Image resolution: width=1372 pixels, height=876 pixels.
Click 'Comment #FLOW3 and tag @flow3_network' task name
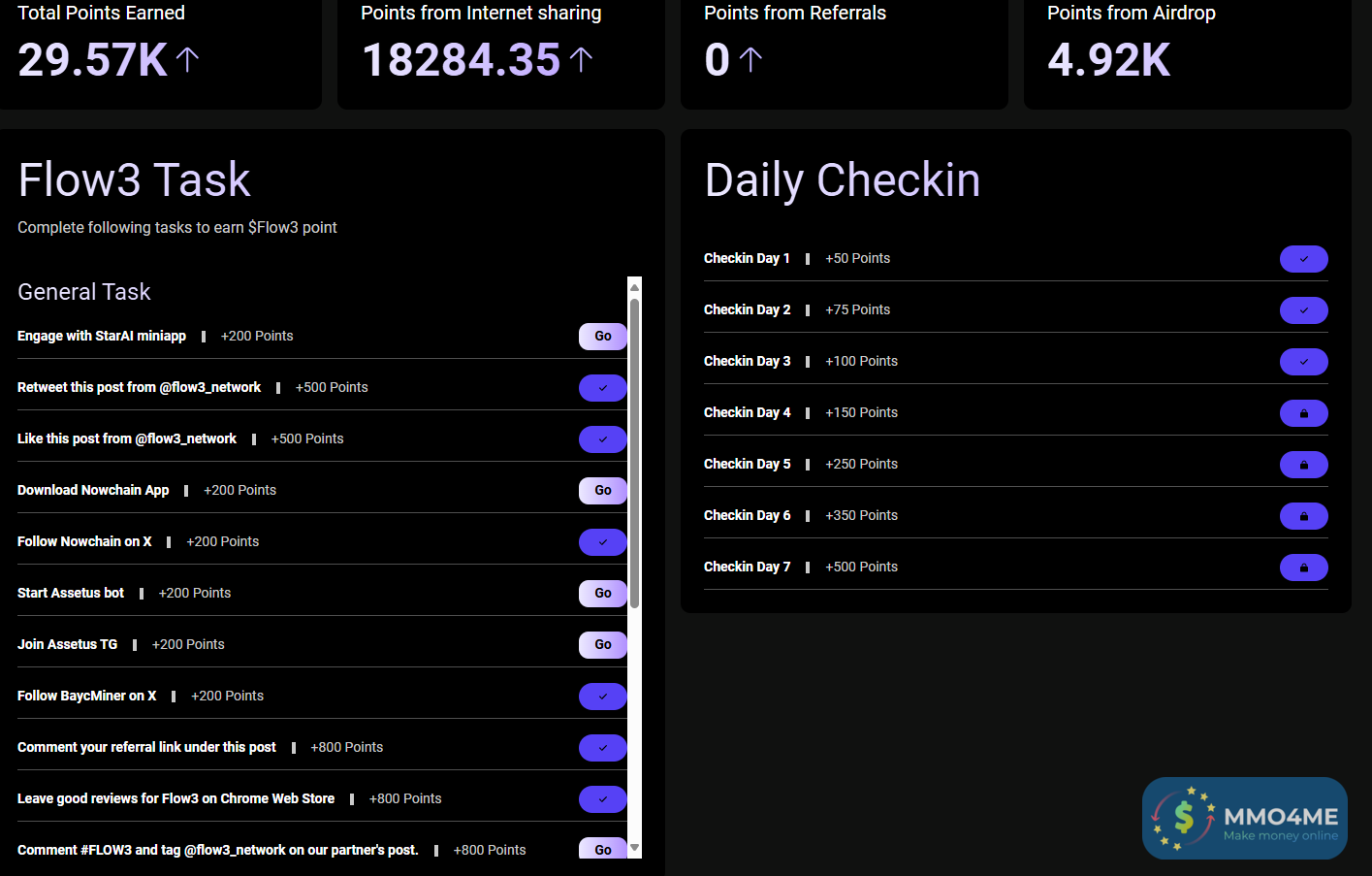(x=218, y=850)
